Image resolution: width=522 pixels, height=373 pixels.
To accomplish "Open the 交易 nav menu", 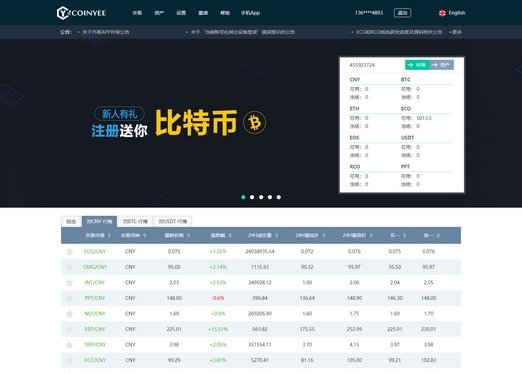I will [x=137, y=13].
